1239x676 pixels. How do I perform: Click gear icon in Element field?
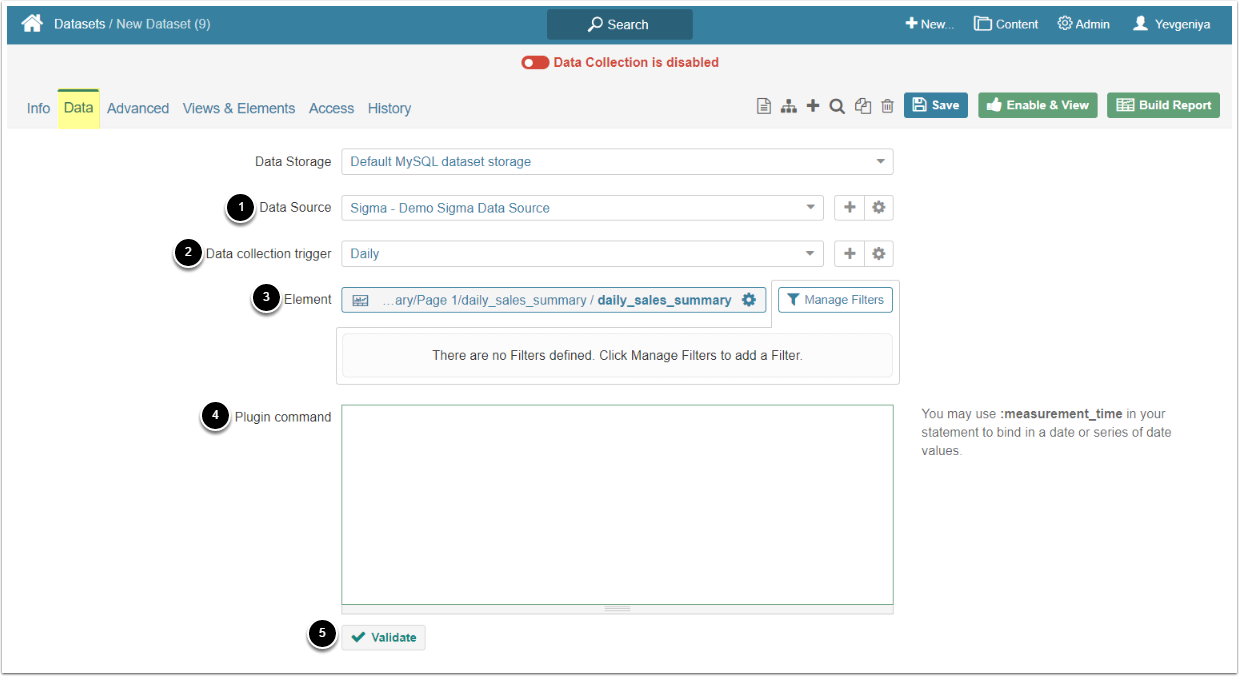pyautogui.click(x=748, y=300)
